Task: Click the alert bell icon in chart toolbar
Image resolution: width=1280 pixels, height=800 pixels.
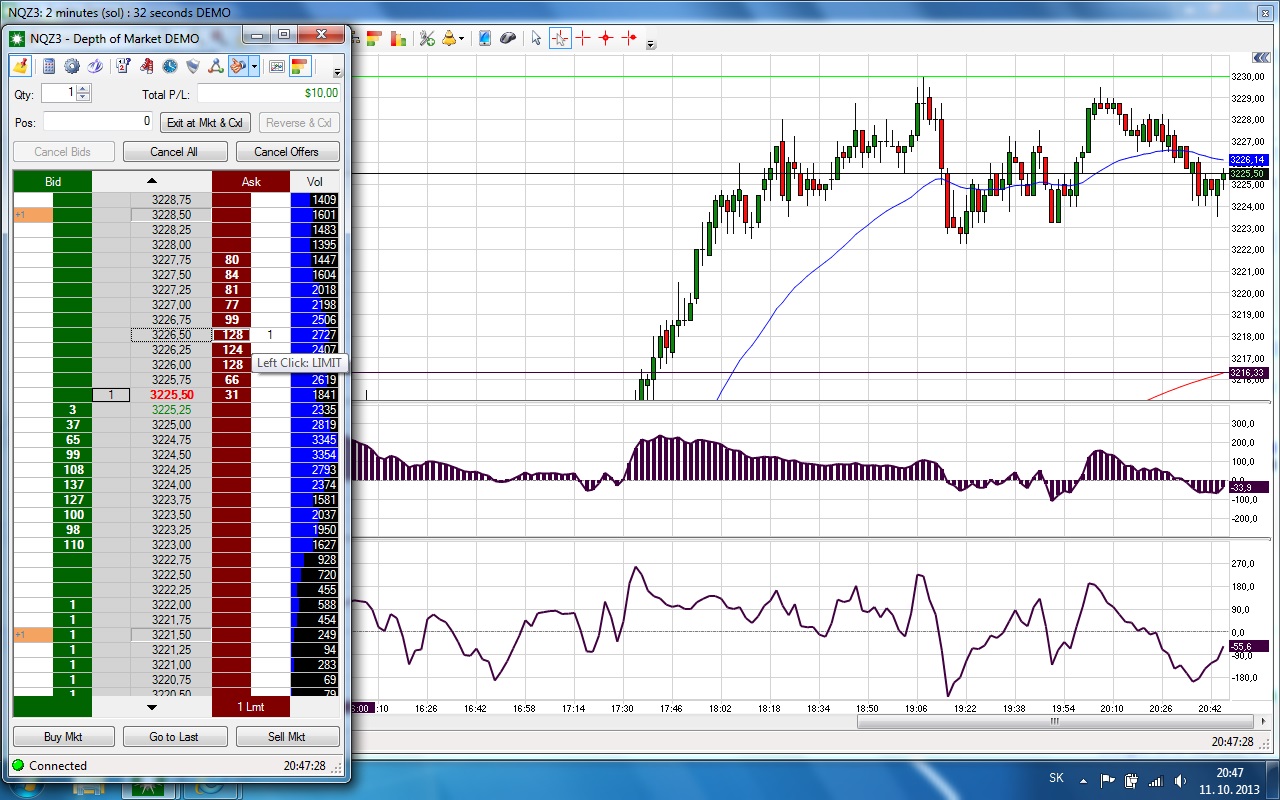Action: (449, 38)
